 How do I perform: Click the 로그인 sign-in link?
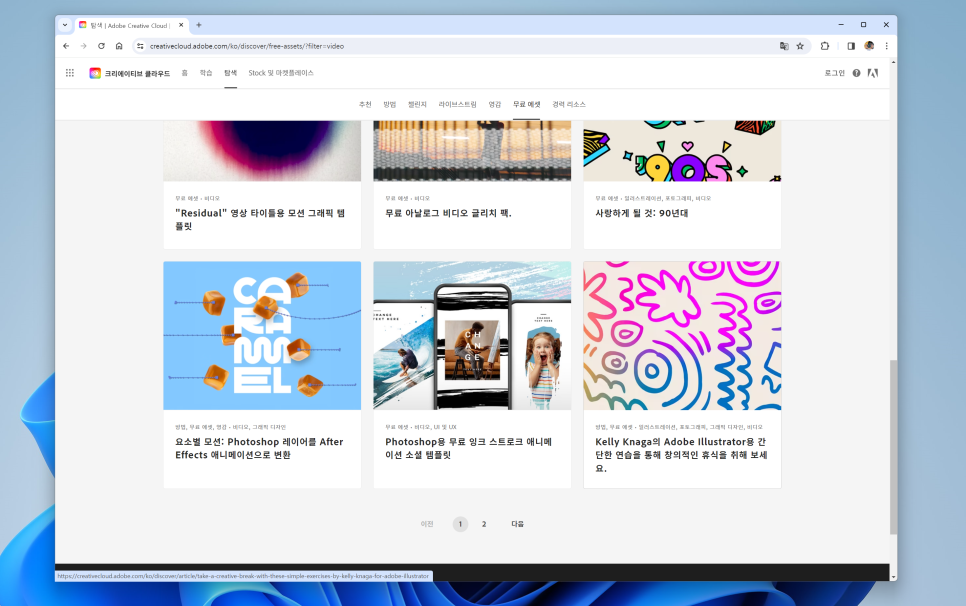tap(835, 73)
